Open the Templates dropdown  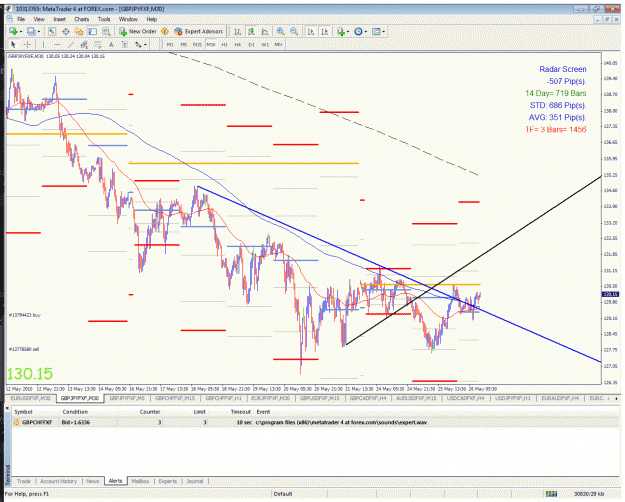coord(378,31)
